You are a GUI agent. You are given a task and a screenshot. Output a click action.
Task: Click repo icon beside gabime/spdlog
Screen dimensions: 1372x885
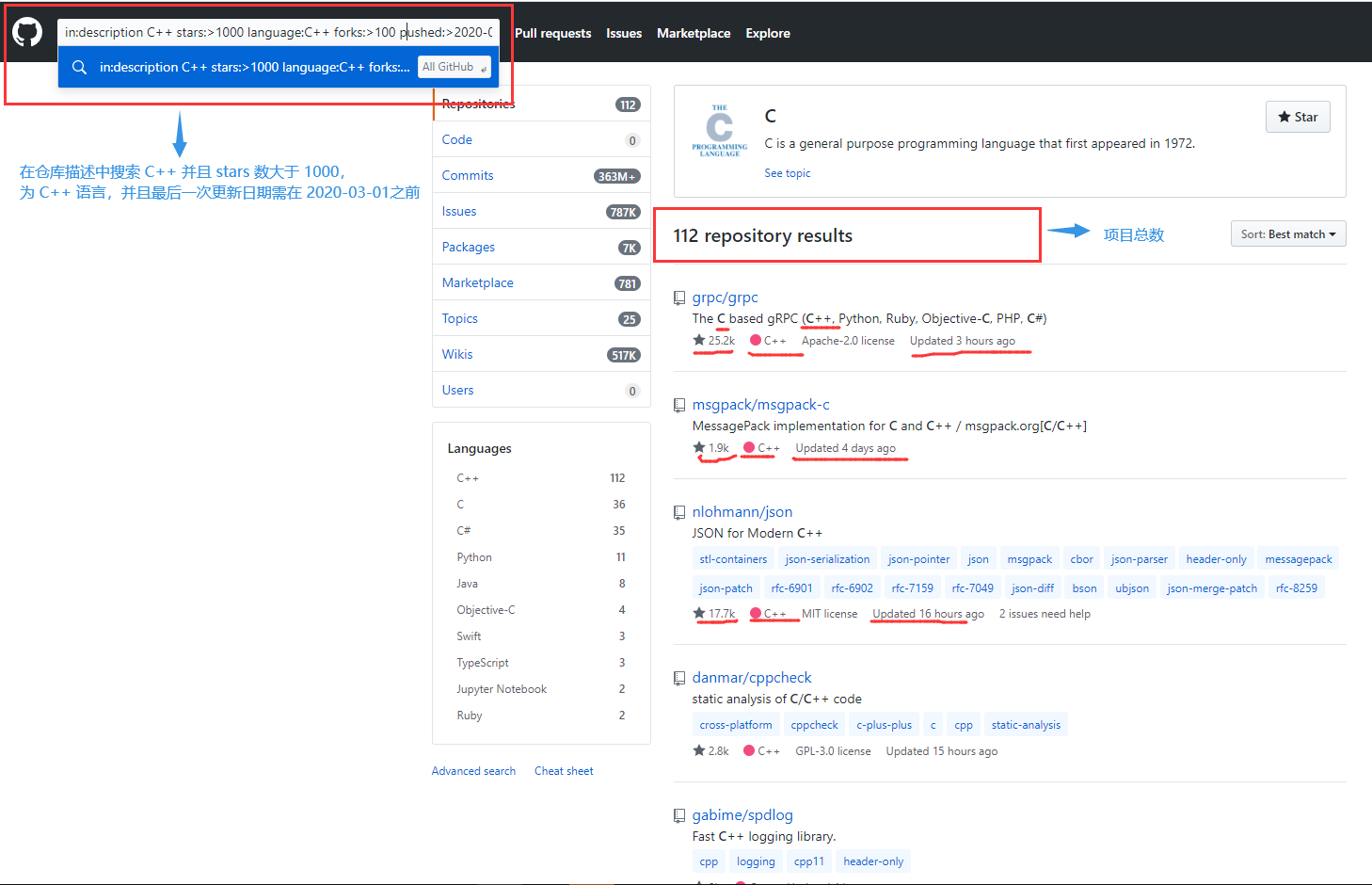coord(679,815)
